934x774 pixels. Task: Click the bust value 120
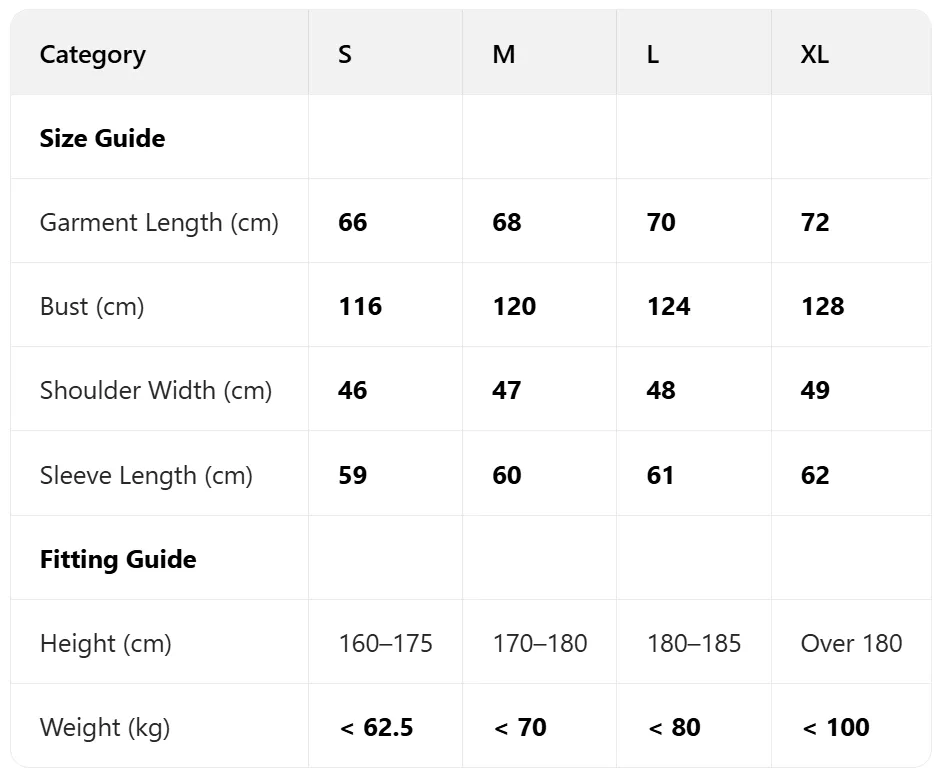(514, 306)
